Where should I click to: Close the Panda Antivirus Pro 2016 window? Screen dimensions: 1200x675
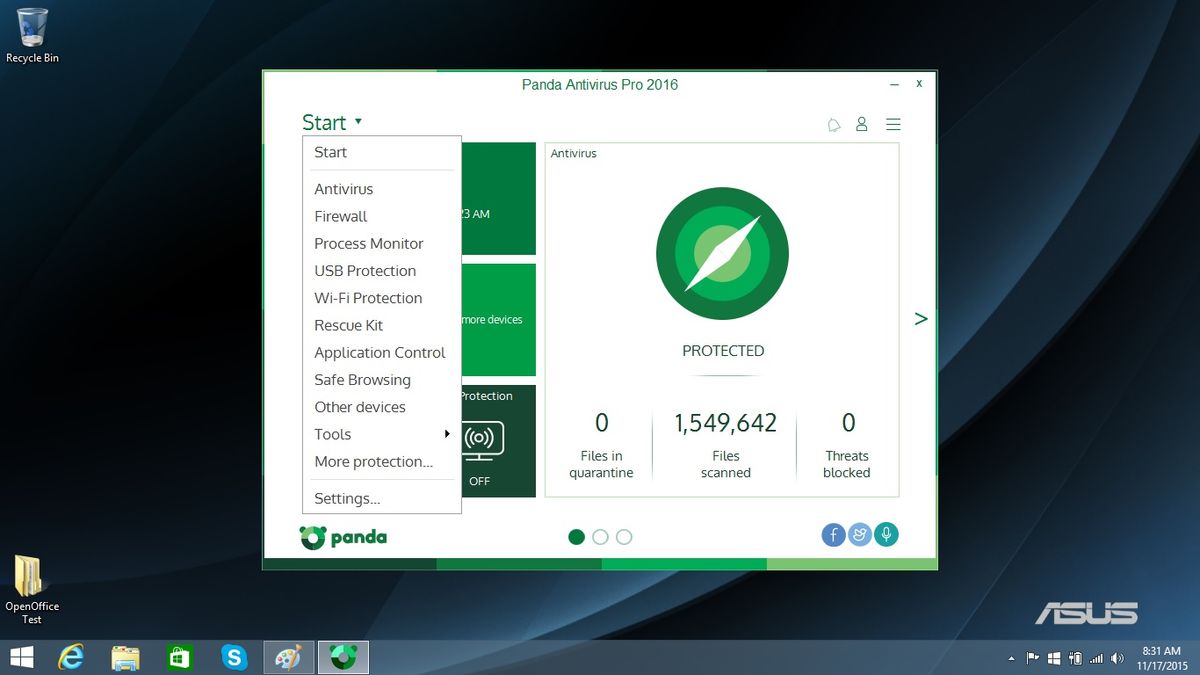(x=919, y=85)
